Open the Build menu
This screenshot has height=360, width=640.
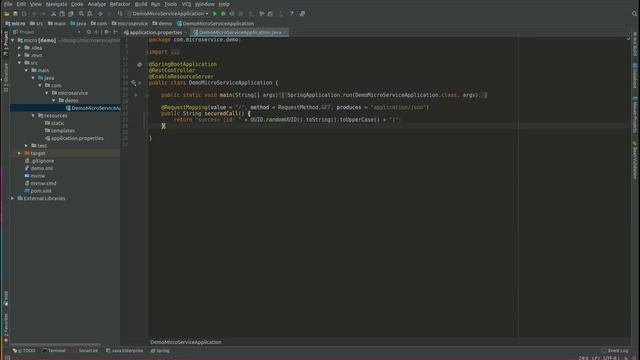point(141,4)
